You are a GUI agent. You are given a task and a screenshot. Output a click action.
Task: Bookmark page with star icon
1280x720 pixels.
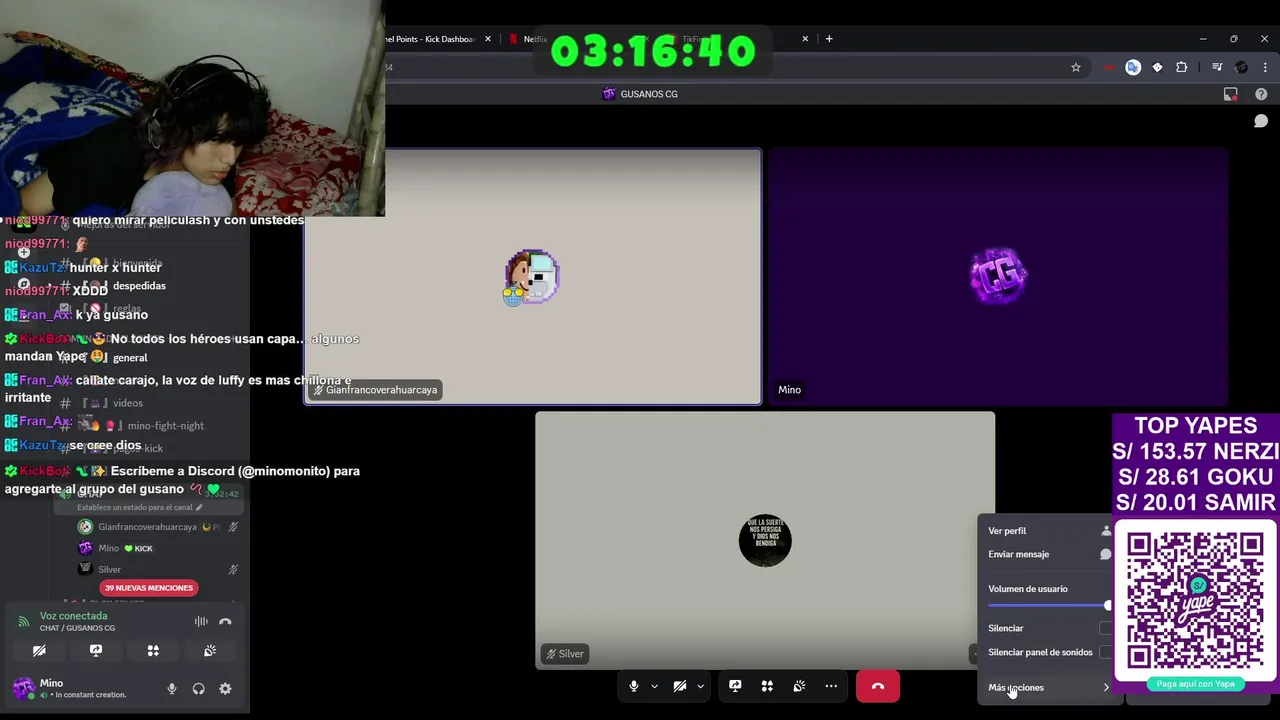tap(1076, 67)
